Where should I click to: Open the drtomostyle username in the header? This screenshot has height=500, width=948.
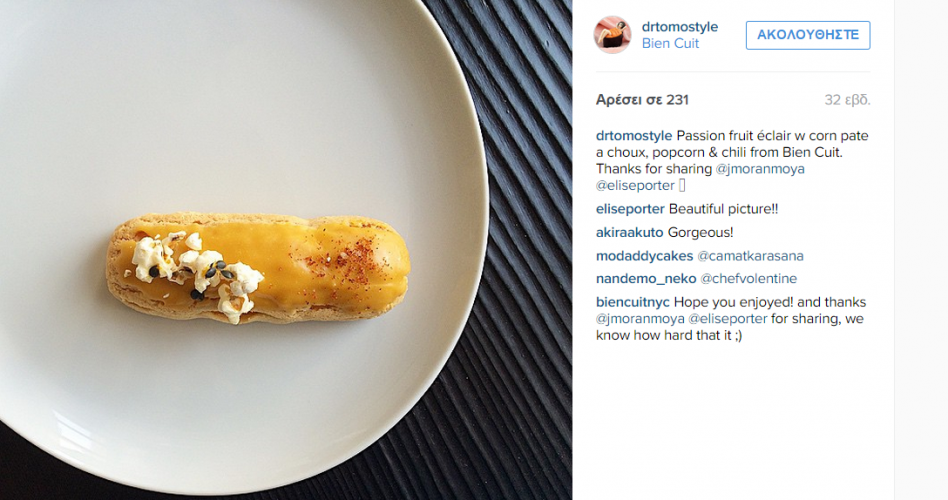click(x=680, y=27)
